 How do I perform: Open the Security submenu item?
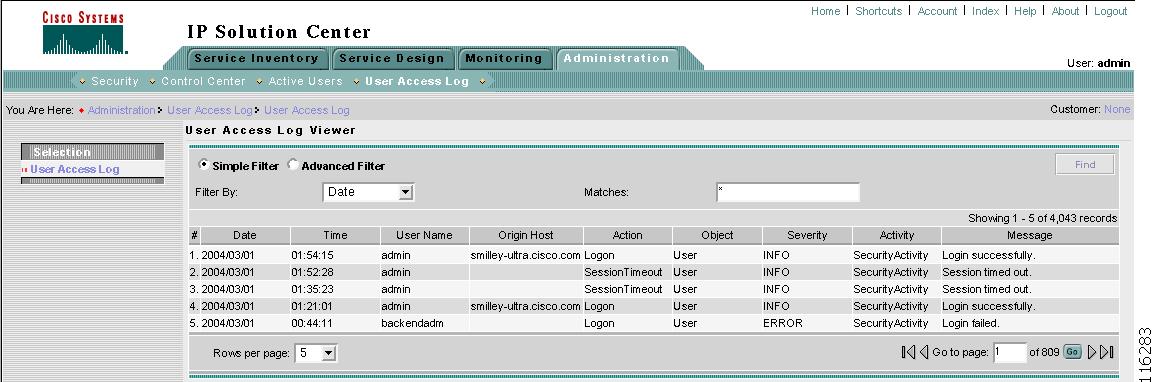[x=114, y=81]
